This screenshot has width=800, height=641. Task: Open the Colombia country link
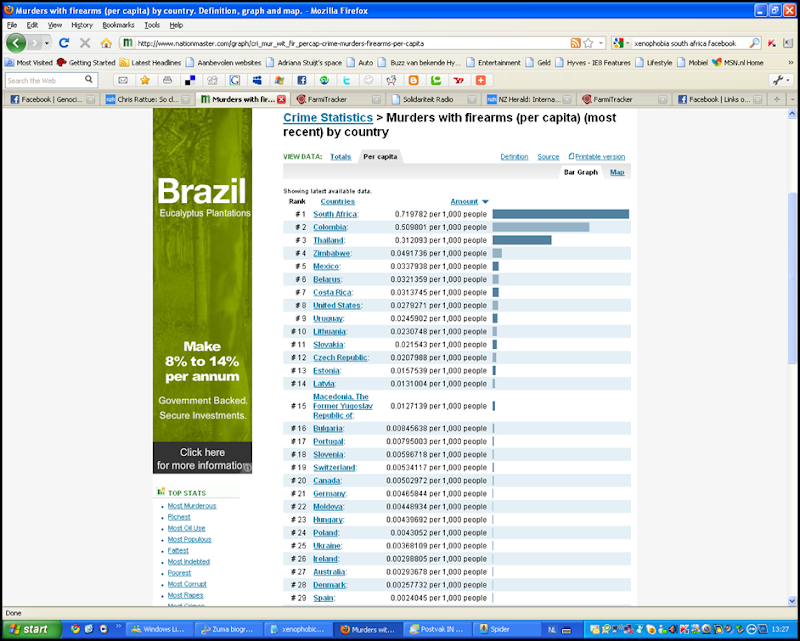(x=330, y=227)
